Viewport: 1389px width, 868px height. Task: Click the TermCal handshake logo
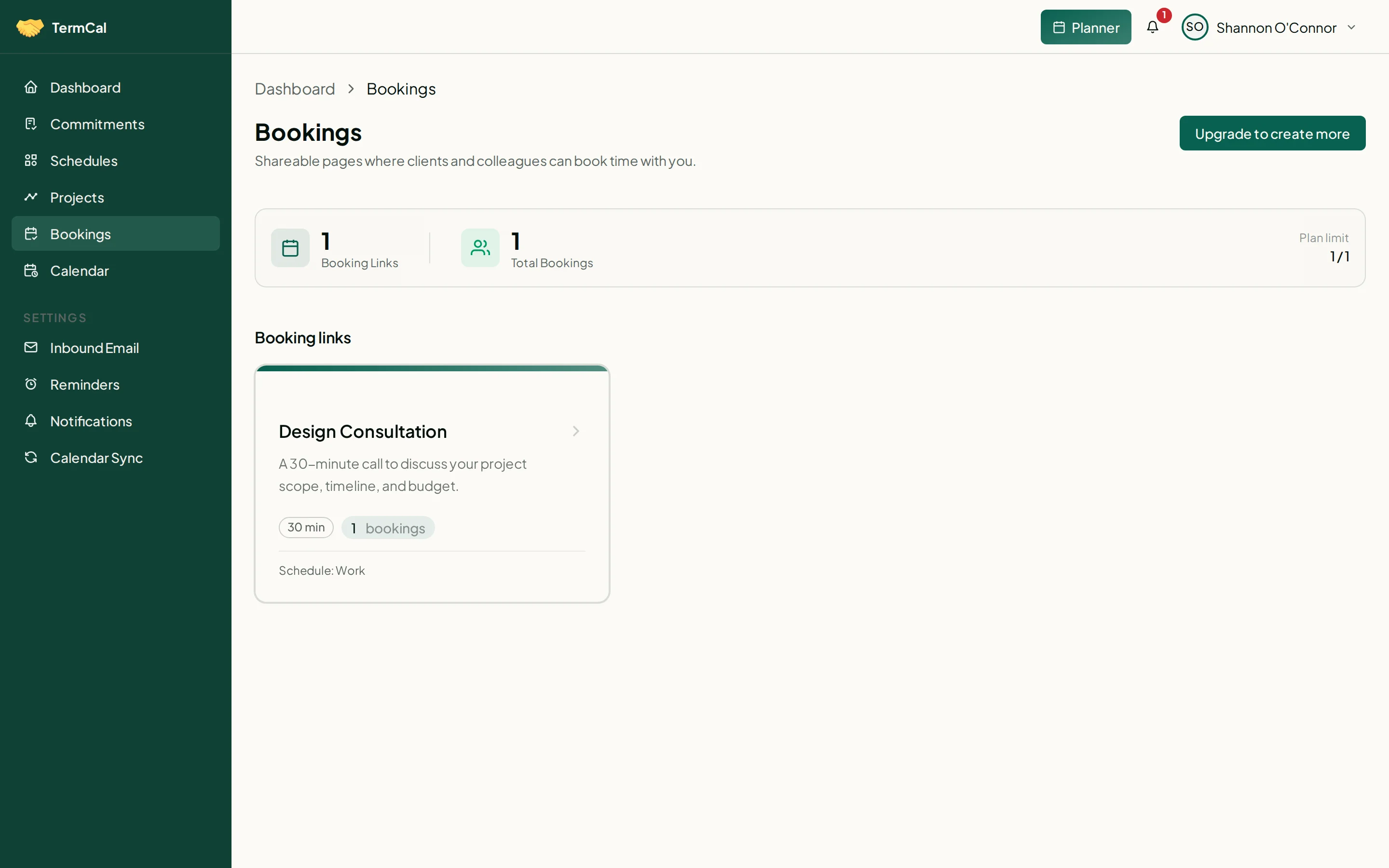click(x=30, y=27)
